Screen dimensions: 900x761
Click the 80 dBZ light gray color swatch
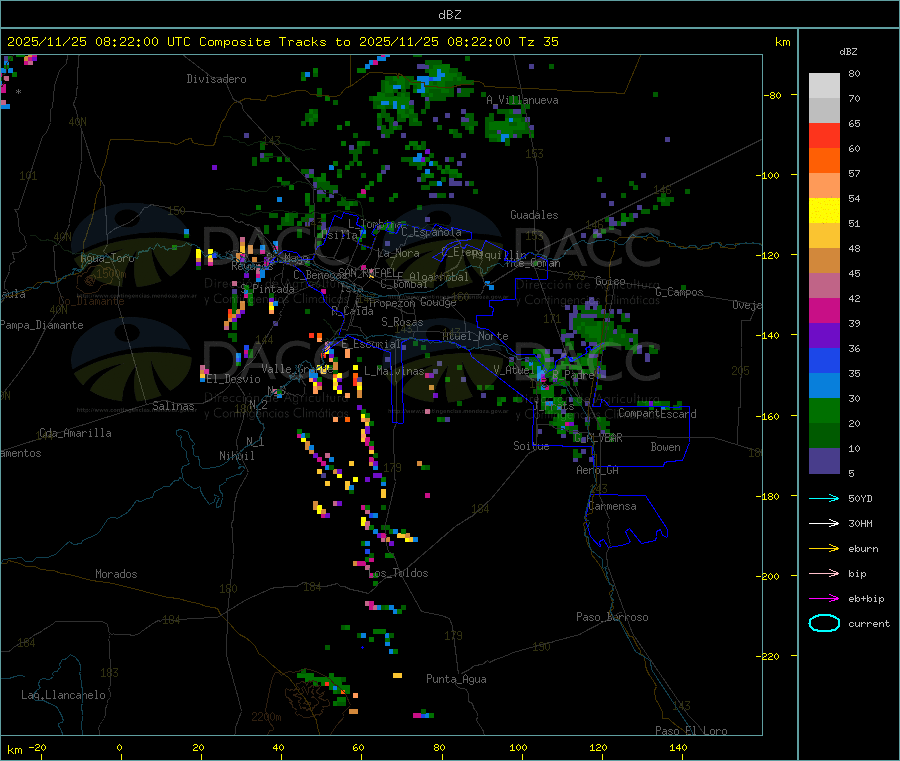click(x=824, y=86)
